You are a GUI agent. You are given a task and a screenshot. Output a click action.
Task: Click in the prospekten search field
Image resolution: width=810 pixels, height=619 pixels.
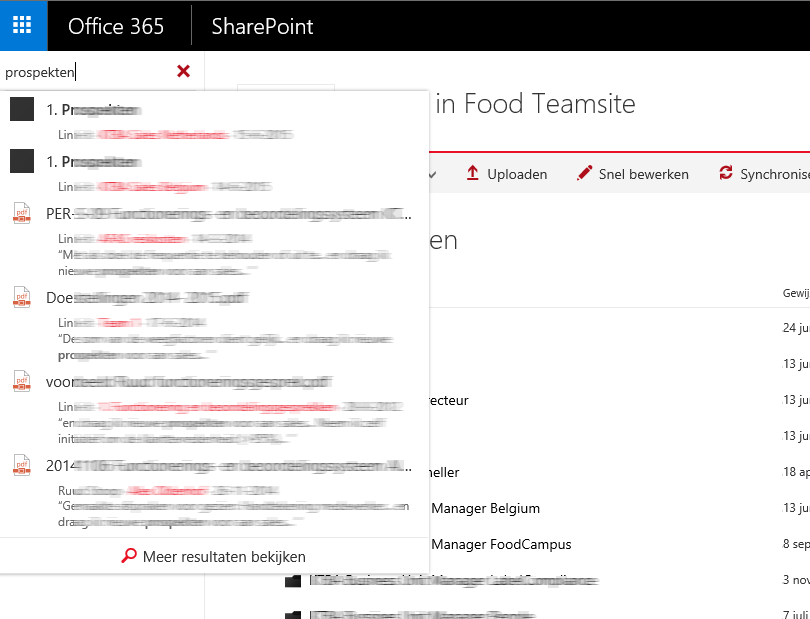click(88, 72)
